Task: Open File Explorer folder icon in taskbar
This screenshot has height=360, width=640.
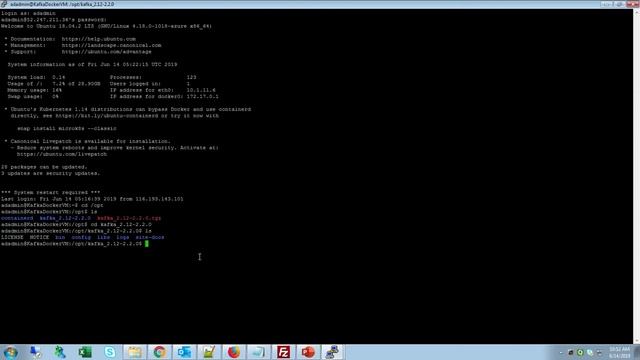Action: tap(135, 352)
